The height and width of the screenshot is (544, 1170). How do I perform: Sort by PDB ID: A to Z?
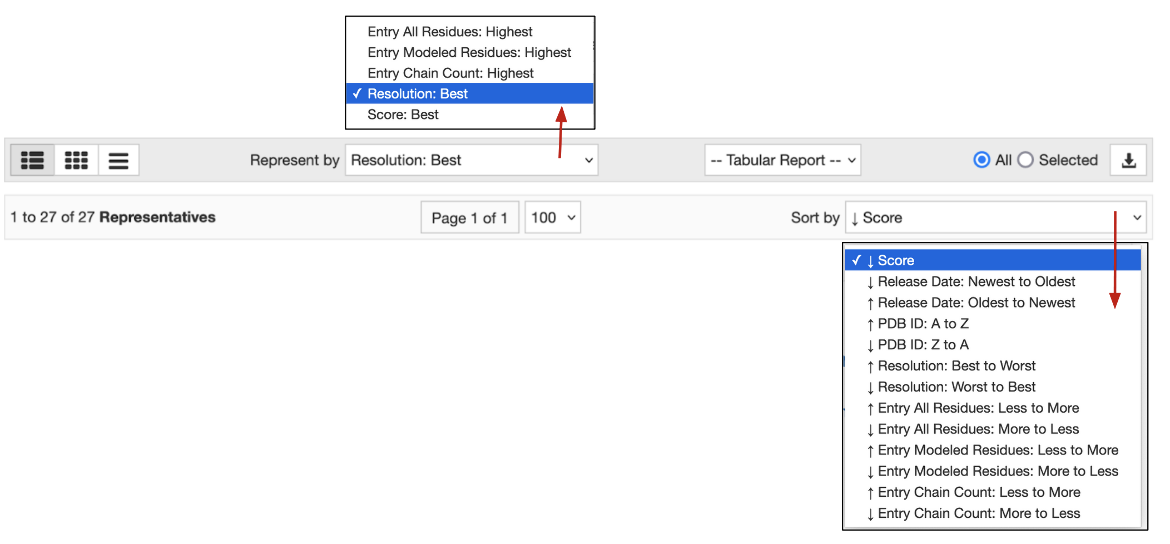pyautogui.click(x=923, y=324)
